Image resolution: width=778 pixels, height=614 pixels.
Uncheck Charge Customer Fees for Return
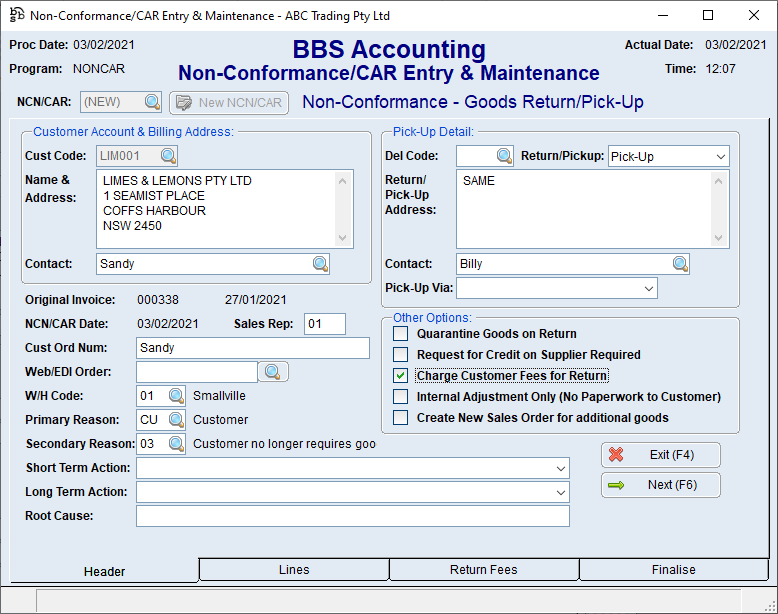(x=401, y=376)
